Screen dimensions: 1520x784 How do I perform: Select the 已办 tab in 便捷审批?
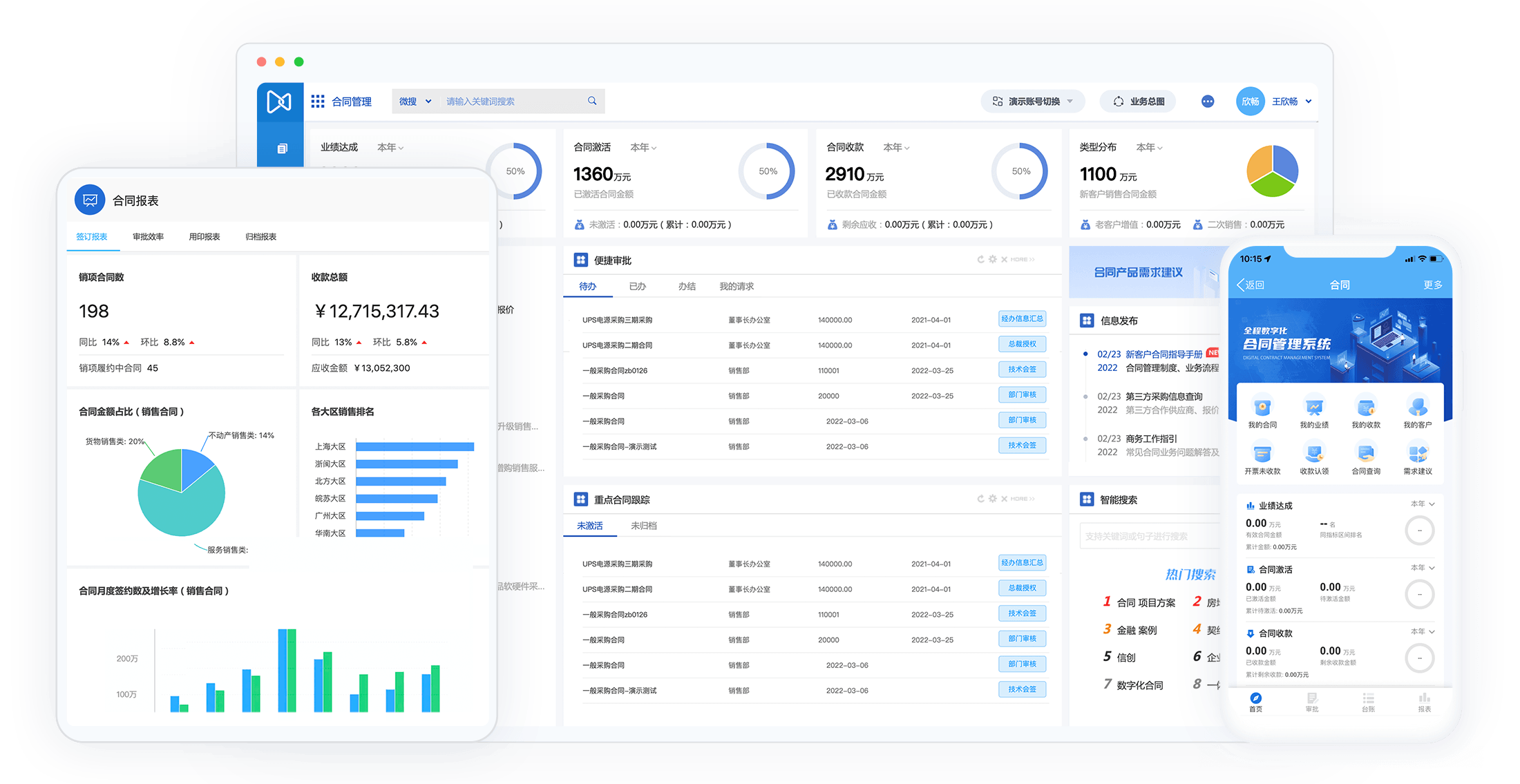(637, 286)
